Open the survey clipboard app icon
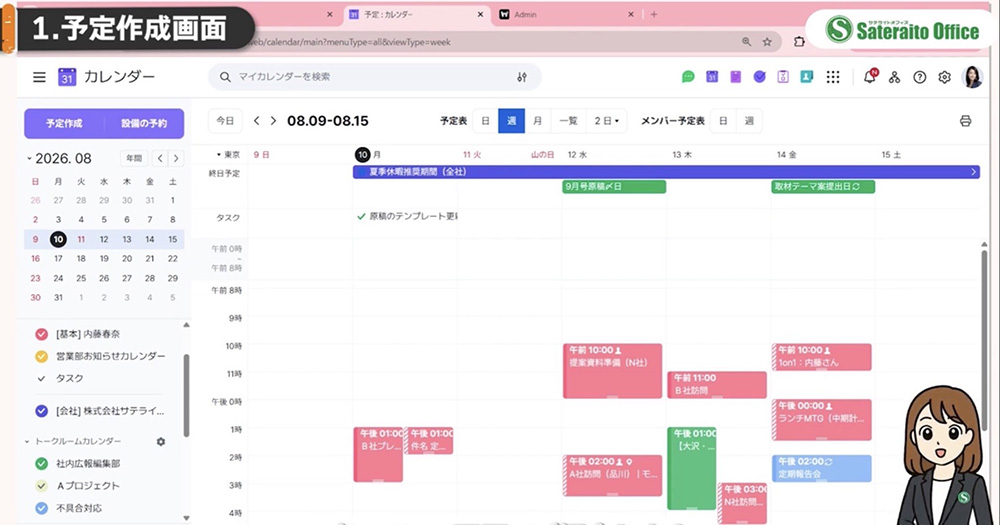The width and height of the screenshot is (1000, 525). [x=783, y=77]
